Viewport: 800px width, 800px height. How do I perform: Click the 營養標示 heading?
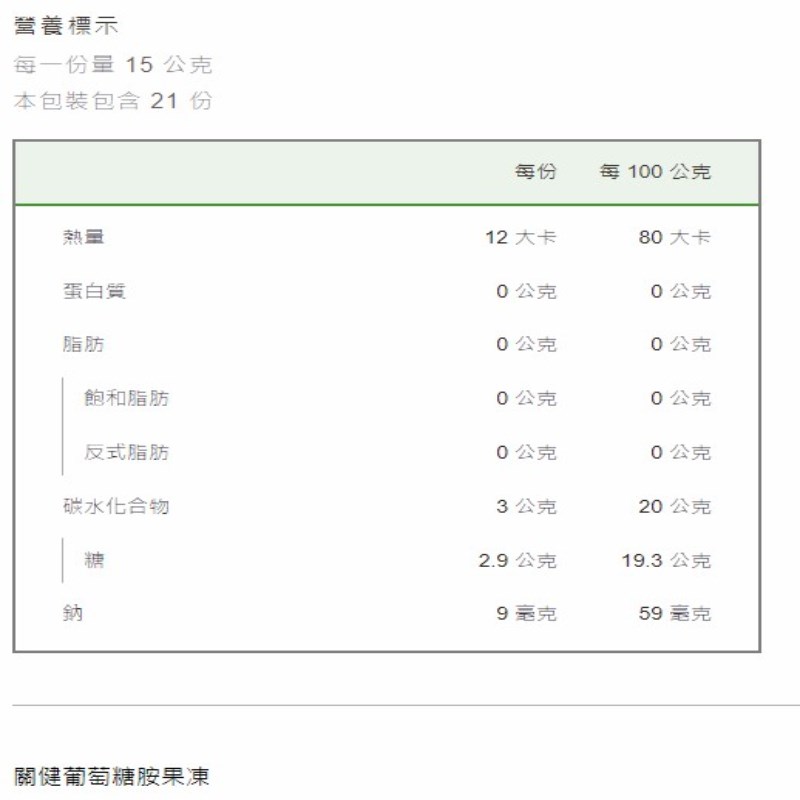coord(66,27)
